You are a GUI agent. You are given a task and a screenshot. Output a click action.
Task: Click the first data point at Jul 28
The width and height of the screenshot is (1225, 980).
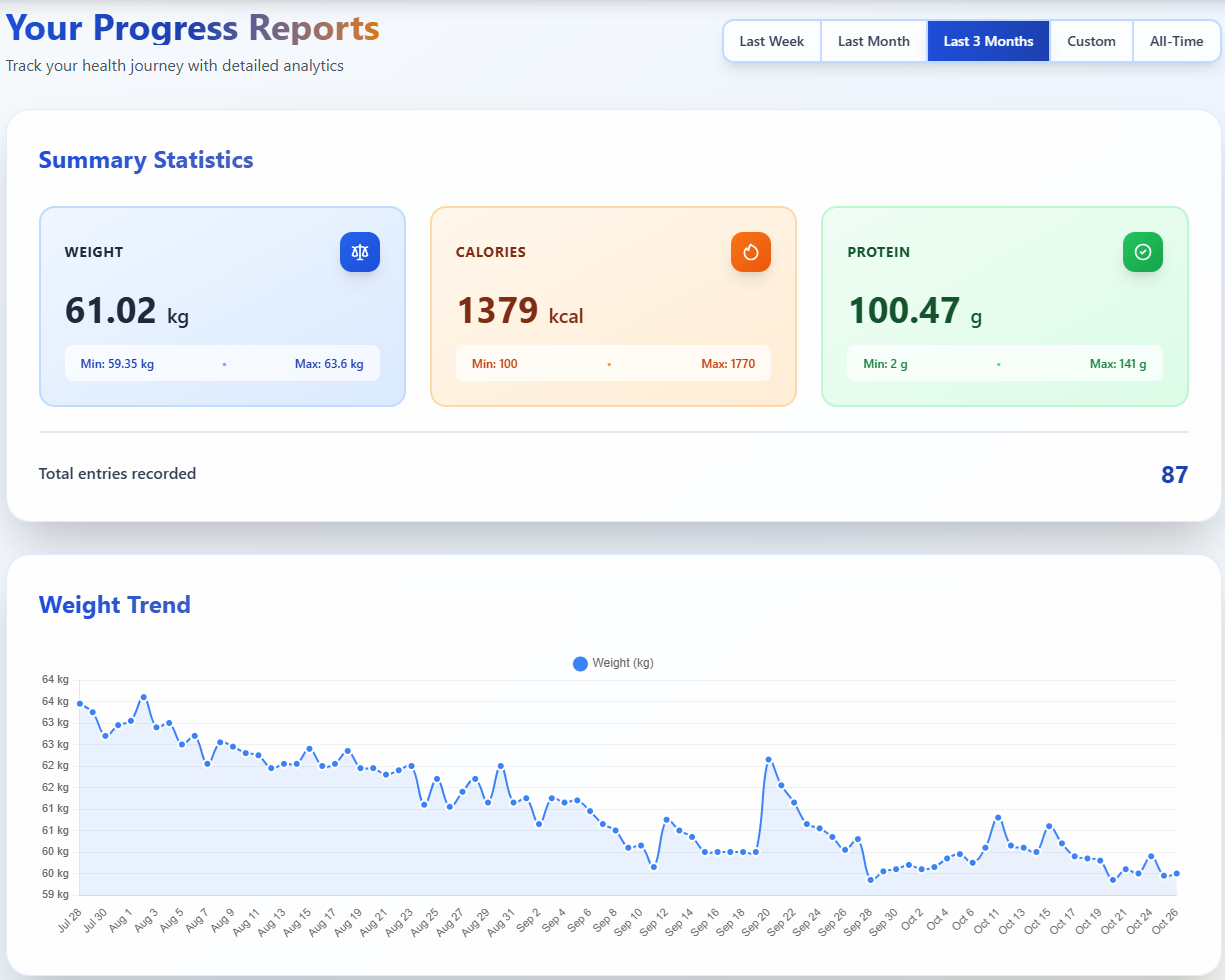point(80,703)
